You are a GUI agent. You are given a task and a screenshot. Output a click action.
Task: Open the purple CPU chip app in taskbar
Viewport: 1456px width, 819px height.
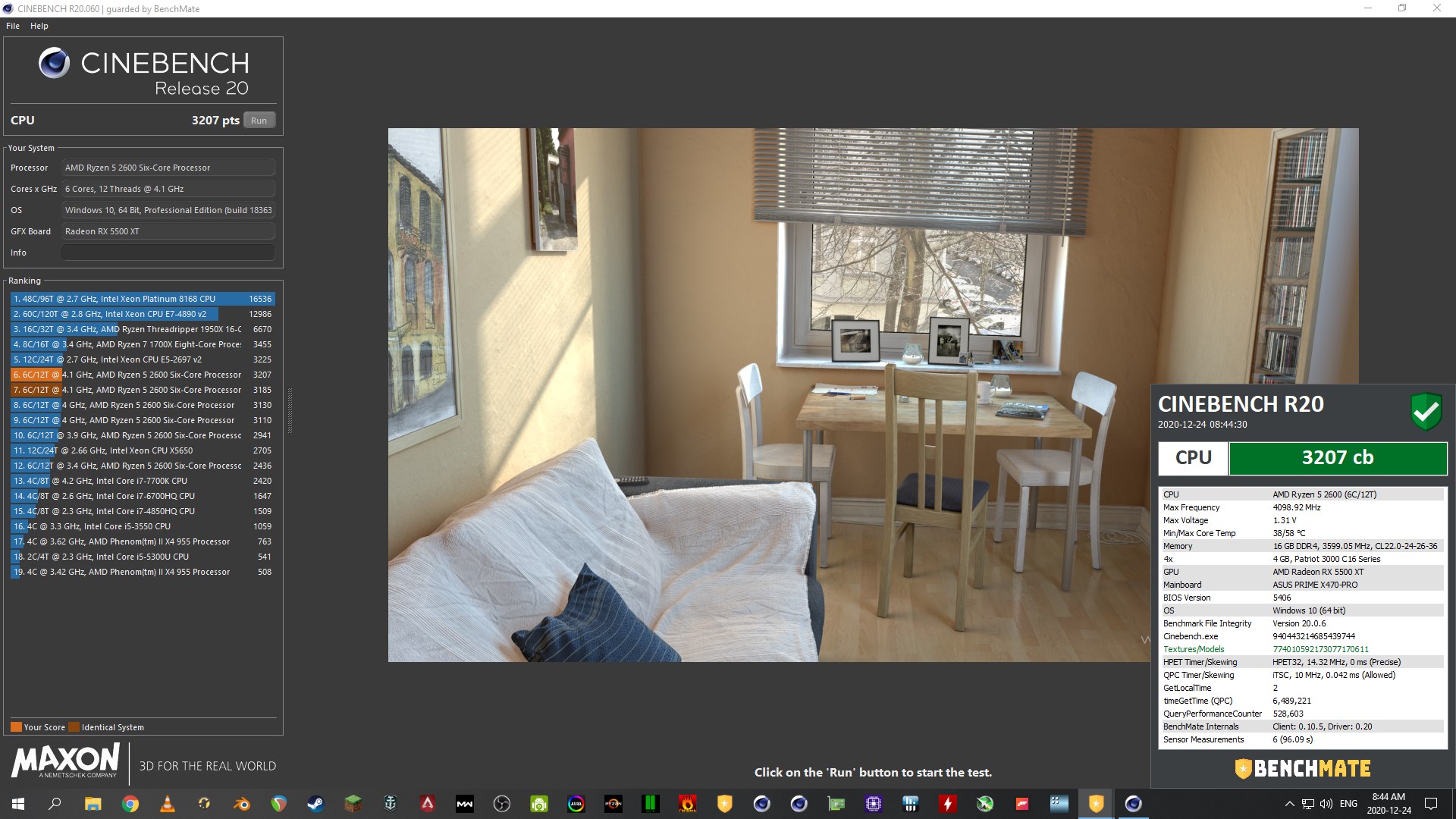coord(873,804)
